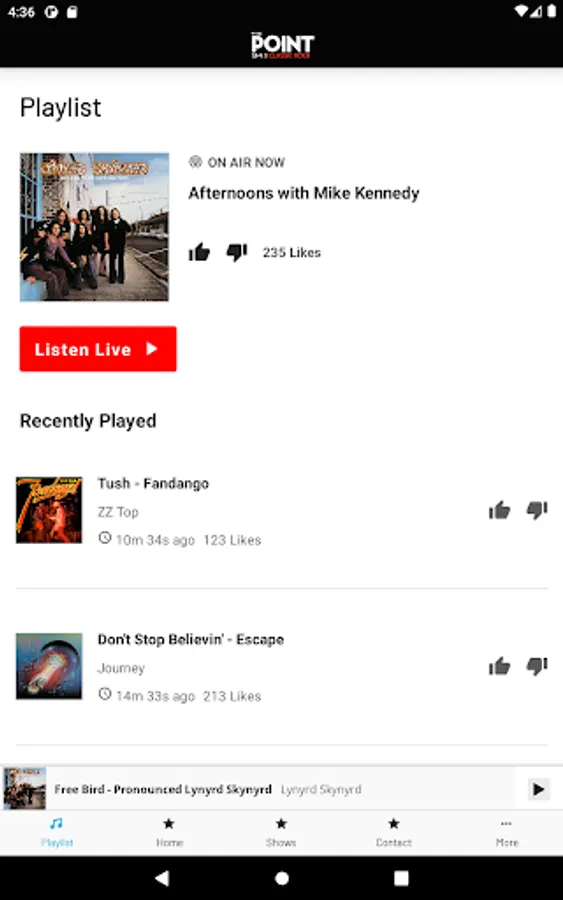Open the Contact tab
The image size is (563, 900).
click(394, 833)
